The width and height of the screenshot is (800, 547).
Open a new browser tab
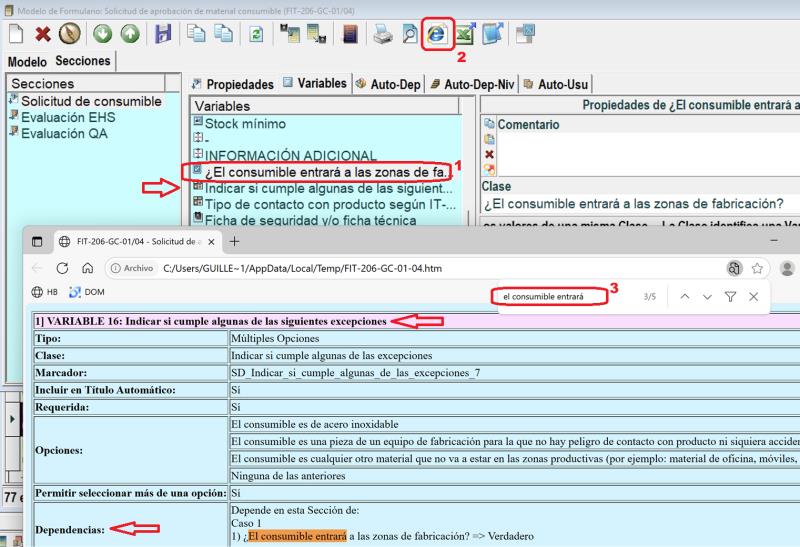(235, 241)
